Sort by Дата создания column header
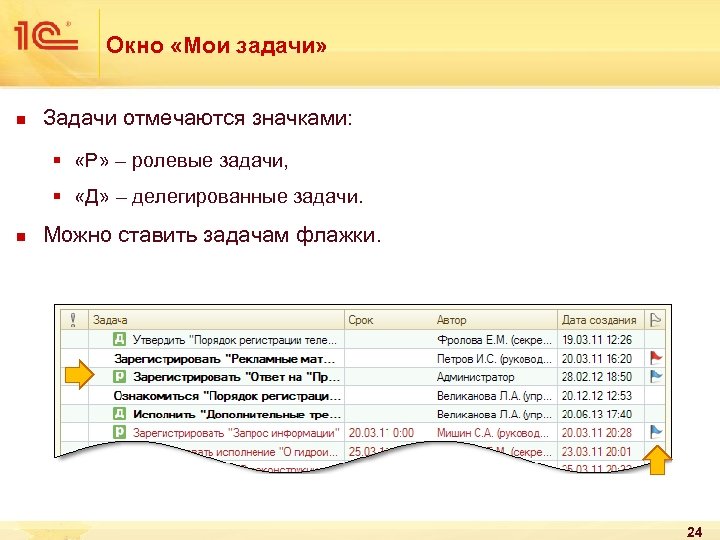 601,320
